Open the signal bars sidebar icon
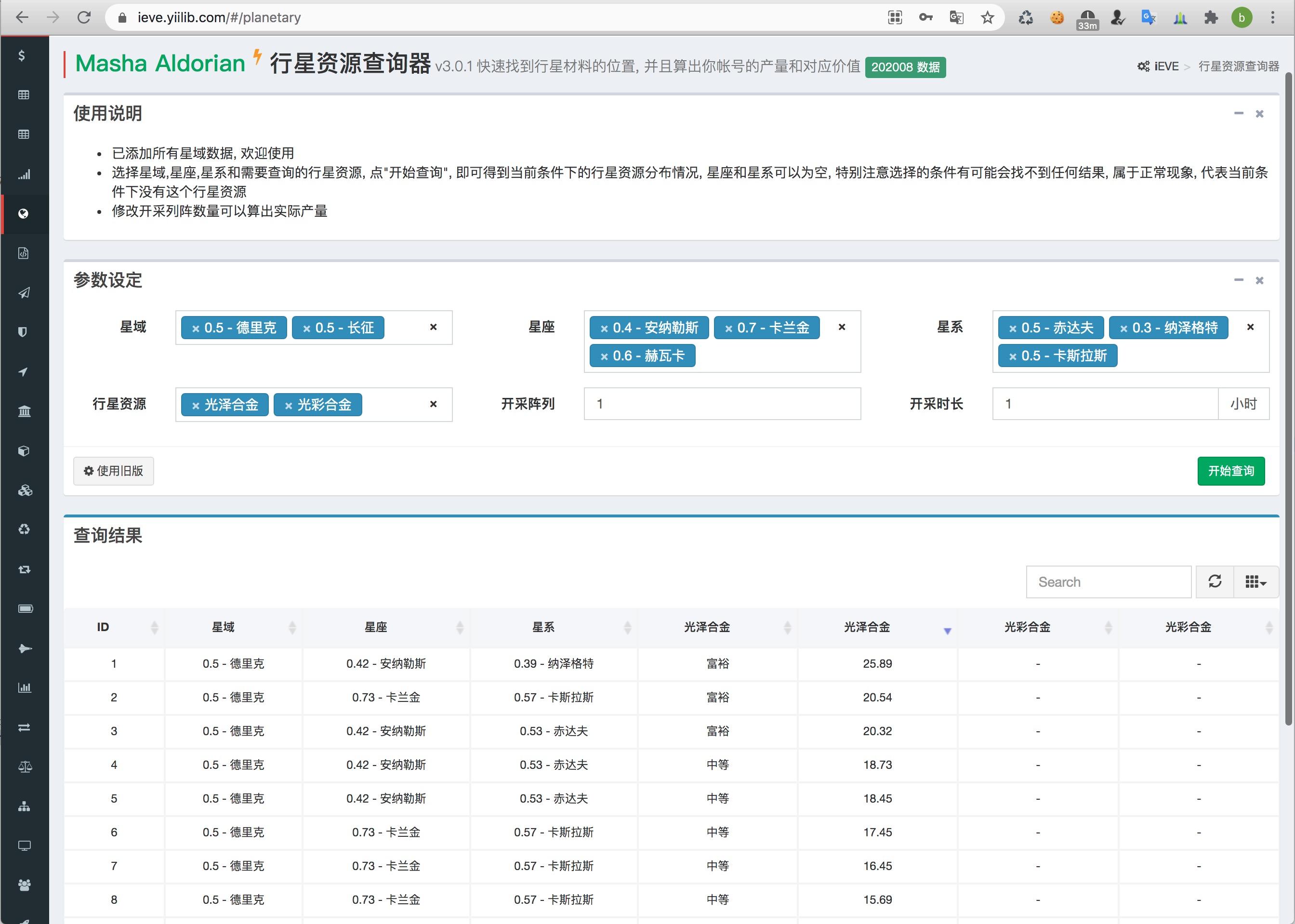Viewport: 1295px width, 924px height. (x=24, y=174)
